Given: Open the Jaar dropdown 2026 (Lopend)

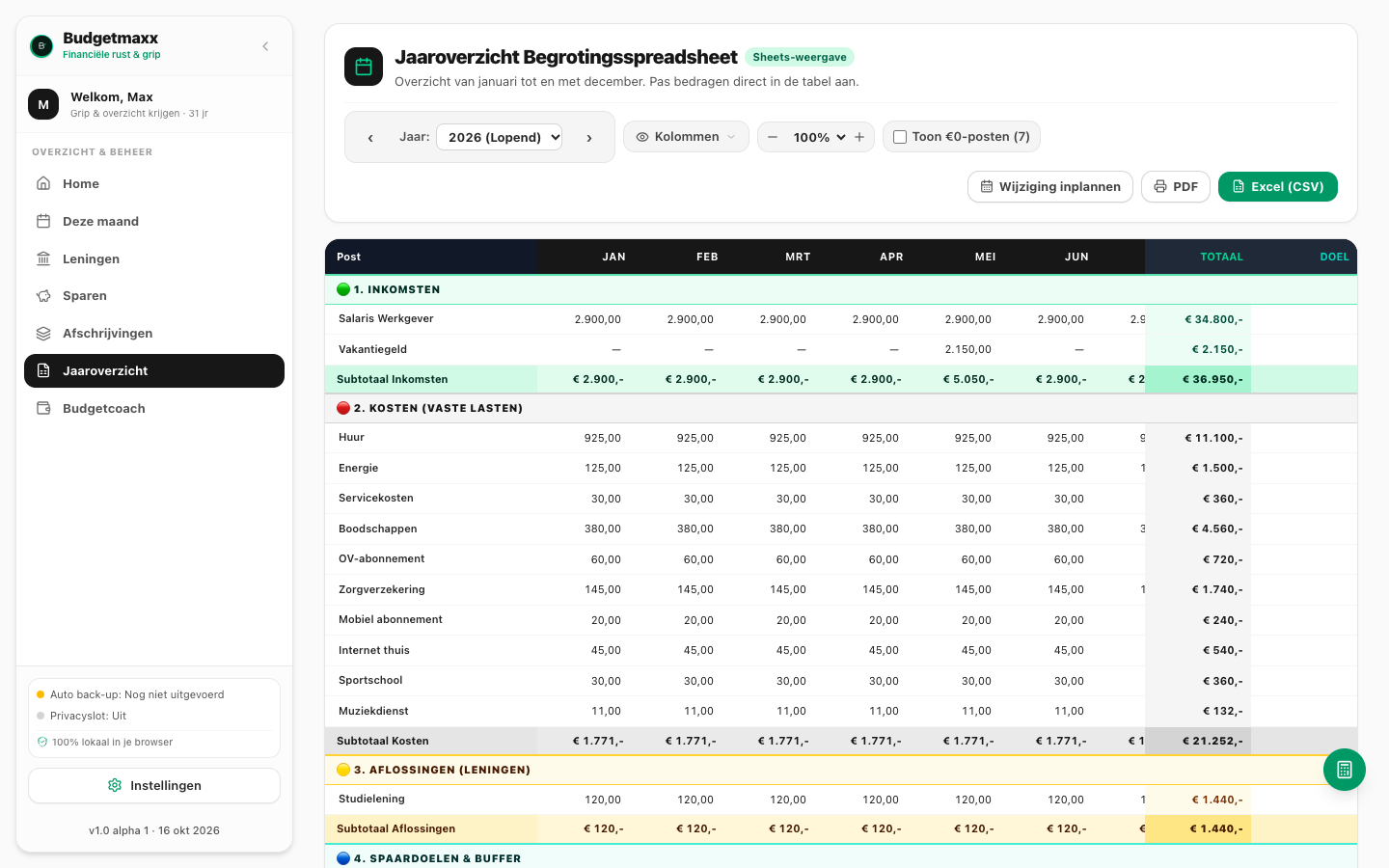Looking at the screenshot, I should pos(500,137).
